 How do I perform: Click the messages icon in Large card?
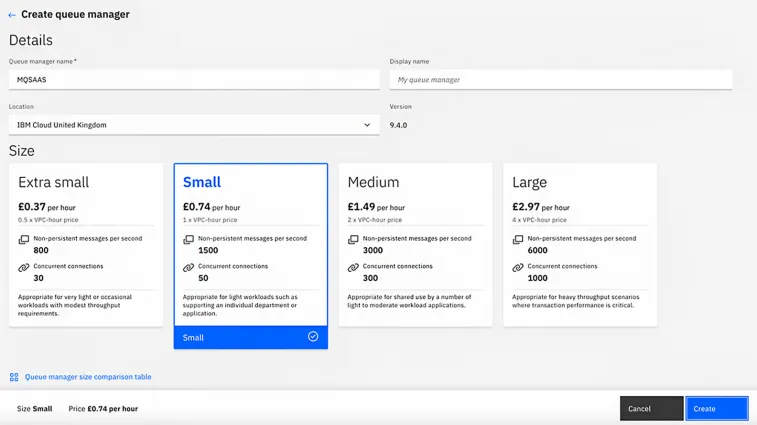(x=518, y=240)
